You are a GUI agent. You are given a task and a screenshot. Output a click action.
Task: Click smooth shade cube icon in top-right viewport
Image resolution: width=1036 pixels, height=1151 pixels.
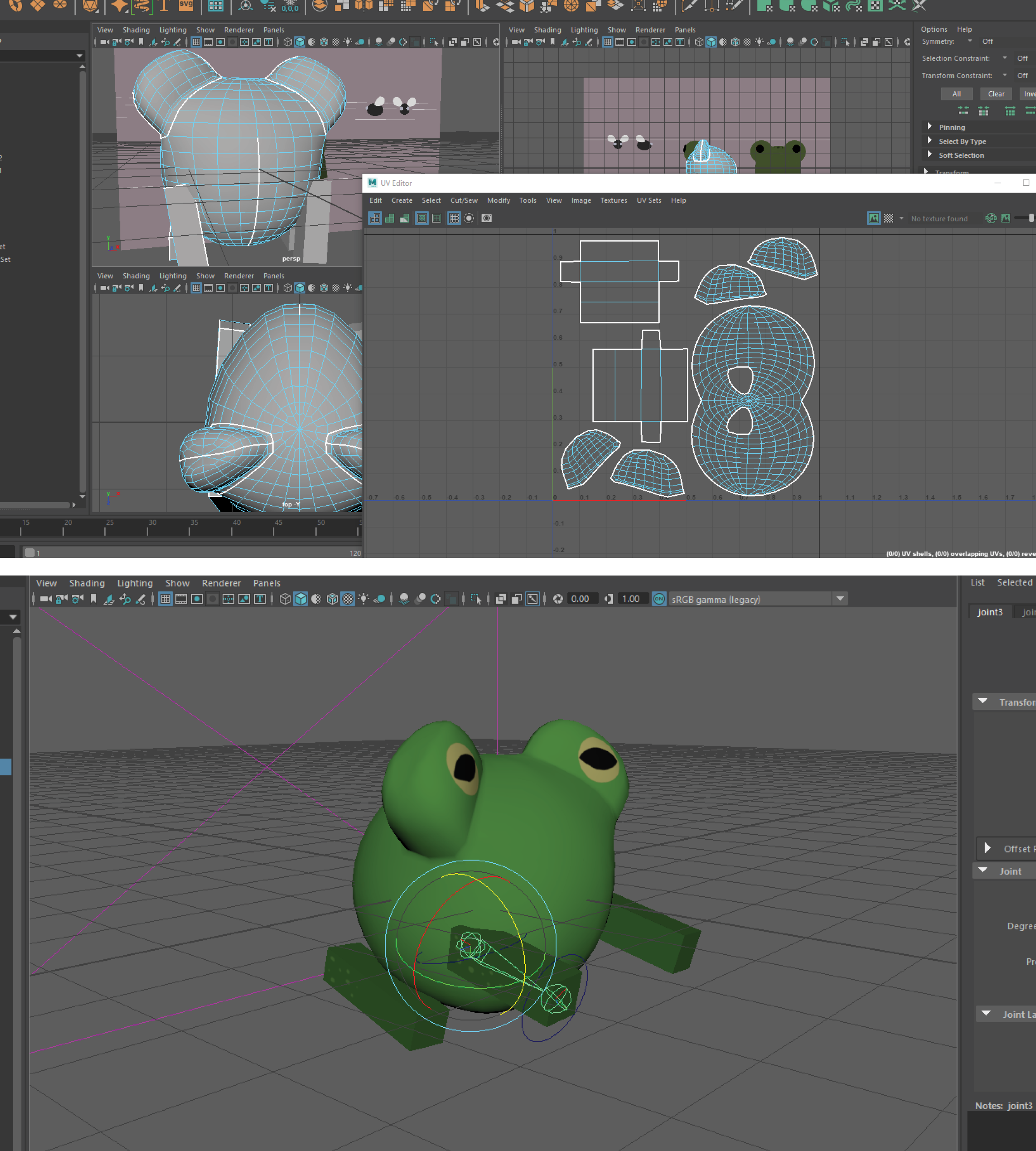click(x=711, y=41)
